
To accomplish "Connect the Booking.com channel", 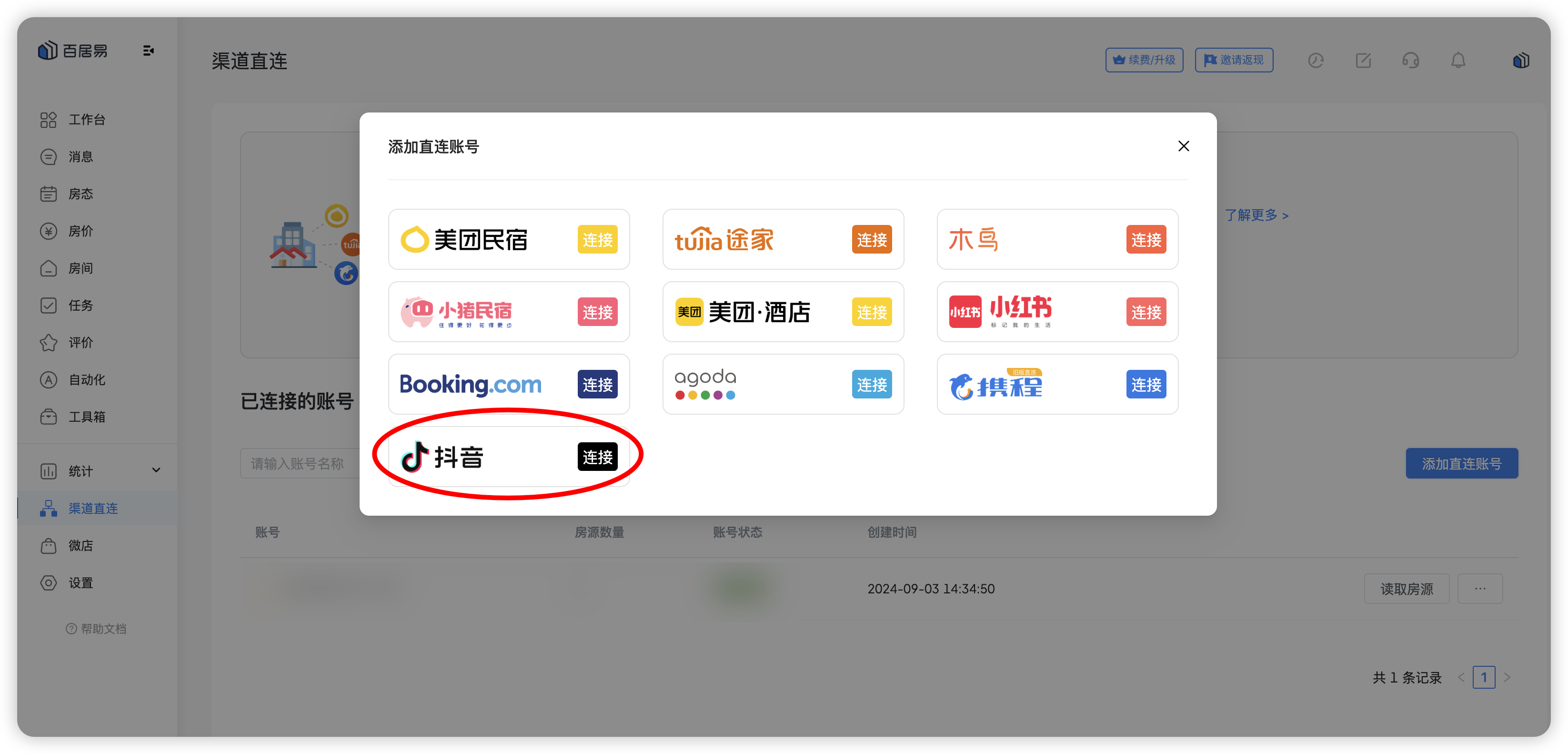I will tap(597, 384).
